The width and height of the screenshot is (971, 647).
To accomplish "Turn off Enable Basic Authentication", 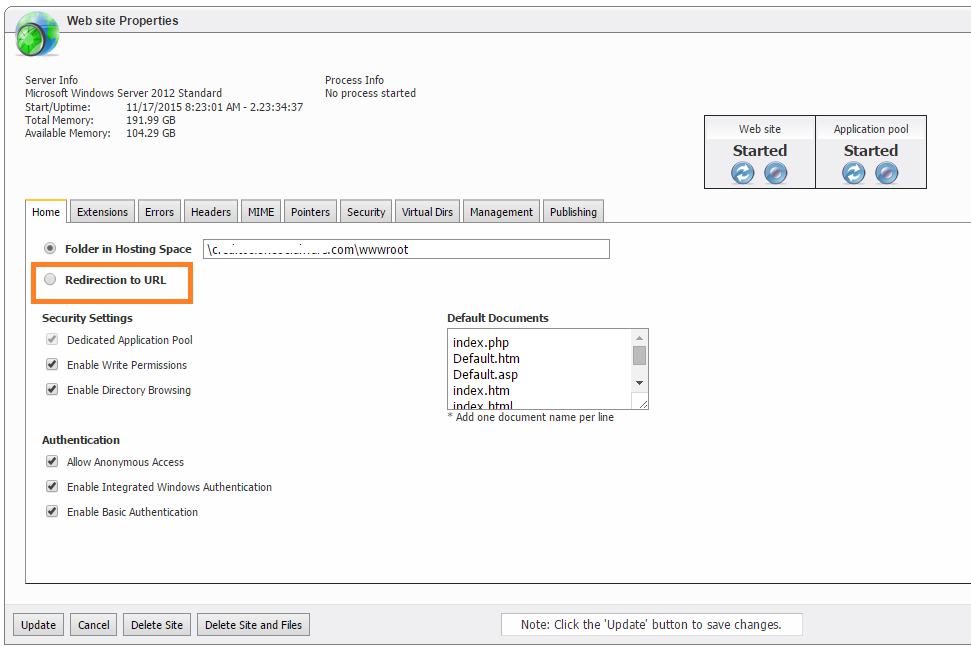I will [52, 512].
